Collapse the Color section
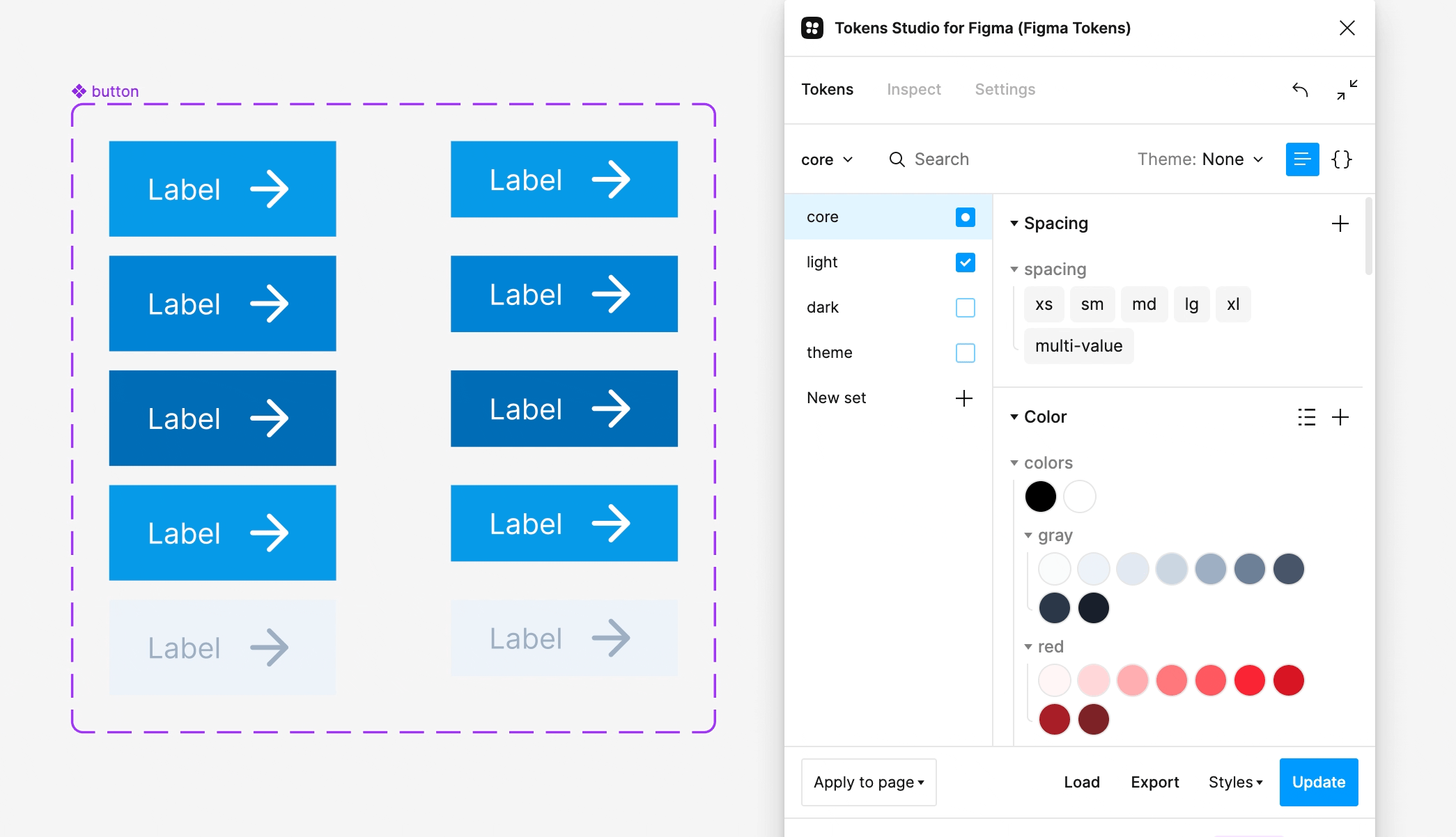This screenshot has width=1456, height=837. tap(1014, 417)
